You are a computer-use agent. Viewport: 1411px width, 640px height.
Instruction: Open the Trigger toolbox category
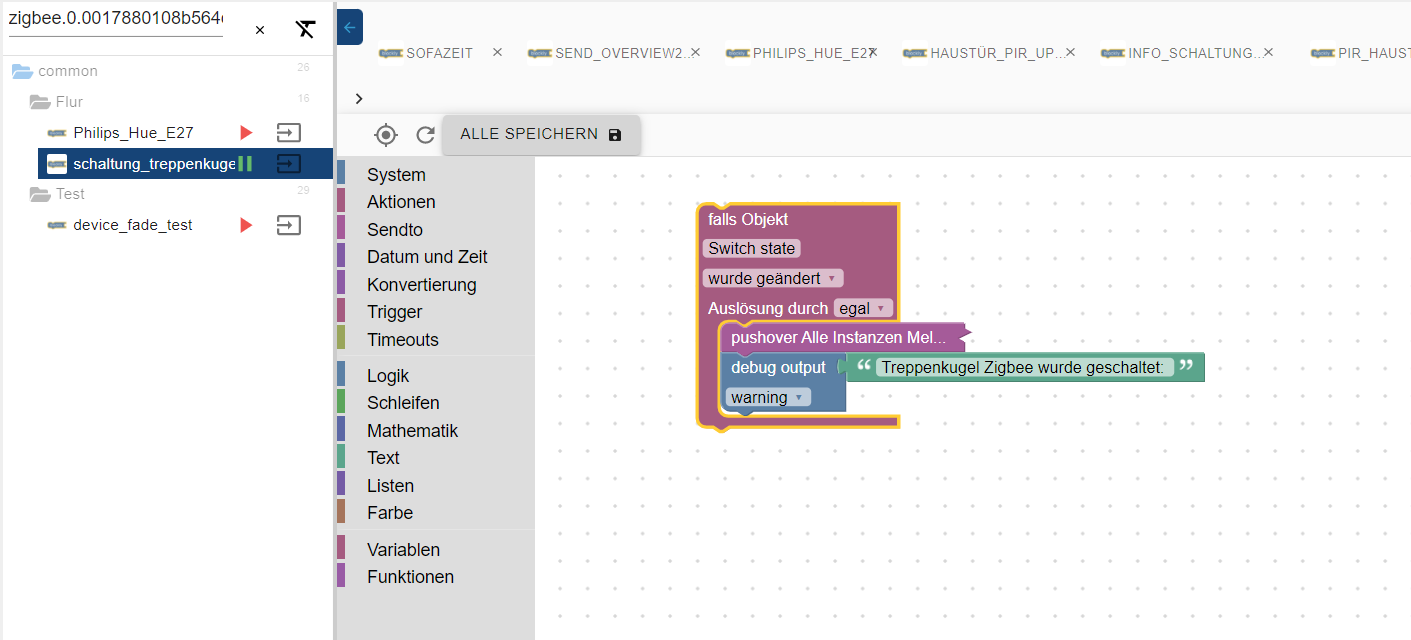[x=394, y=312]
